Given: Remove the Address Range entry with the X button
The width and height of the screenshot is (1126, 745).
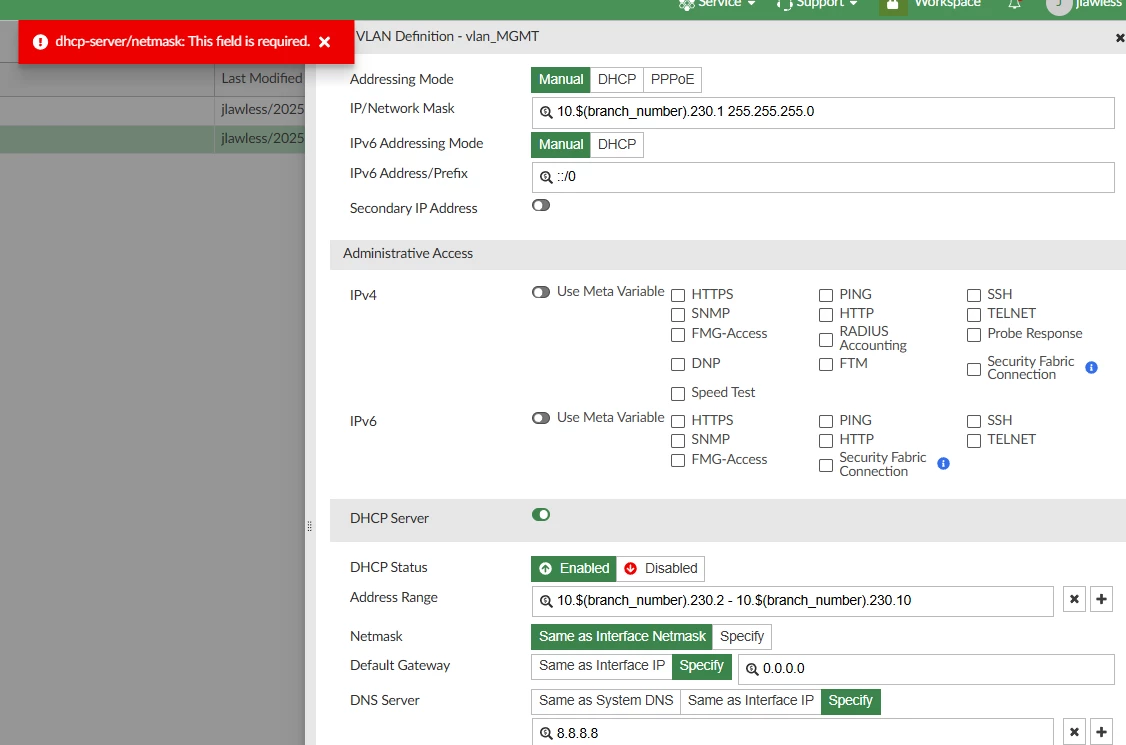Looking at the screenshot, I should click(1074, 599).
